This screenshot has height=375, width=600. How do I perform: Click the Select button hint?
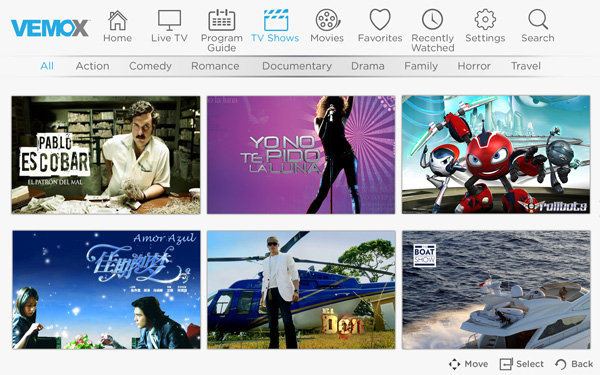(521, 364)
